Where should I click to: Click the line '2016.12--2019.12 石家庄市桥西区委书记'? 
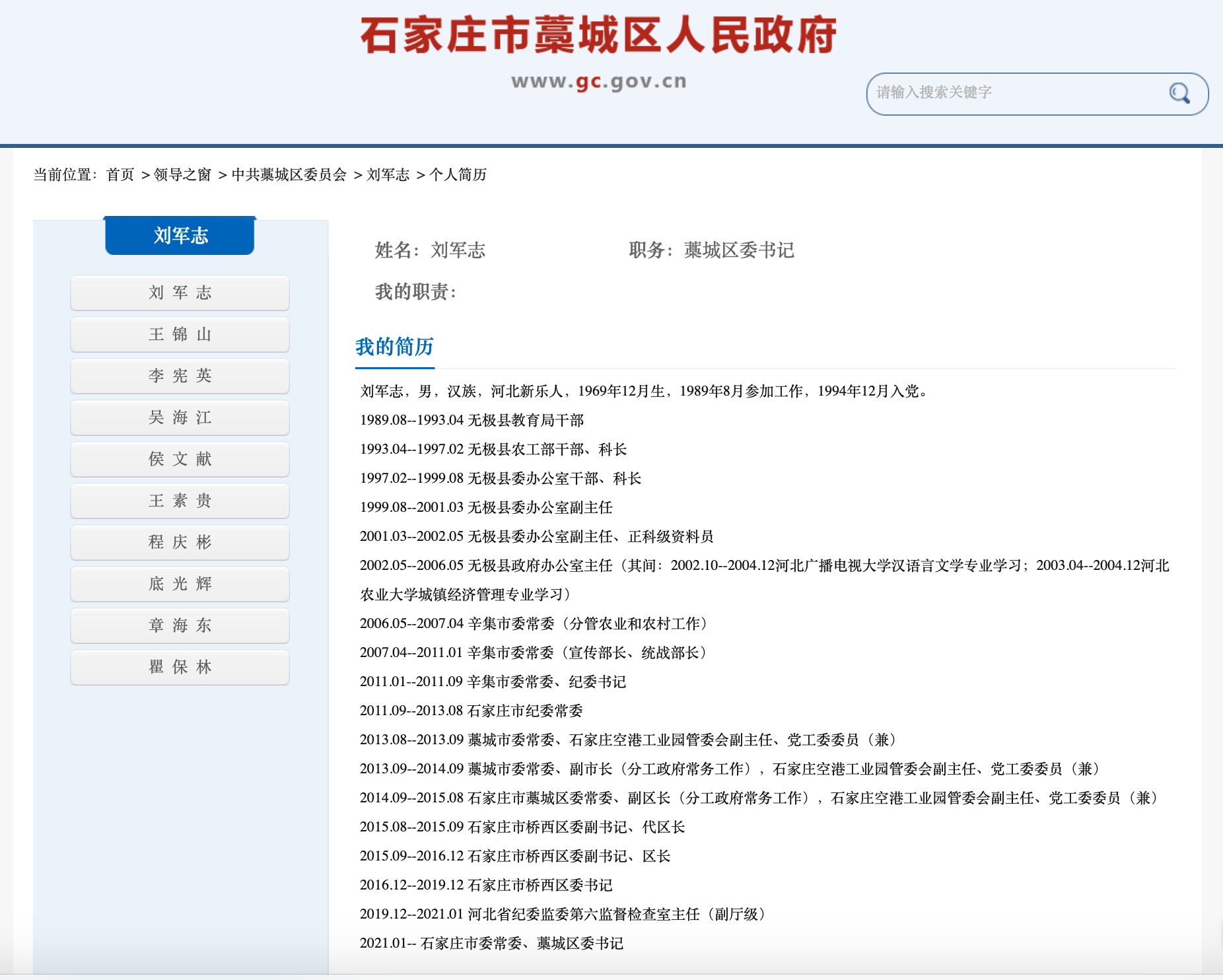pos(486,885)
